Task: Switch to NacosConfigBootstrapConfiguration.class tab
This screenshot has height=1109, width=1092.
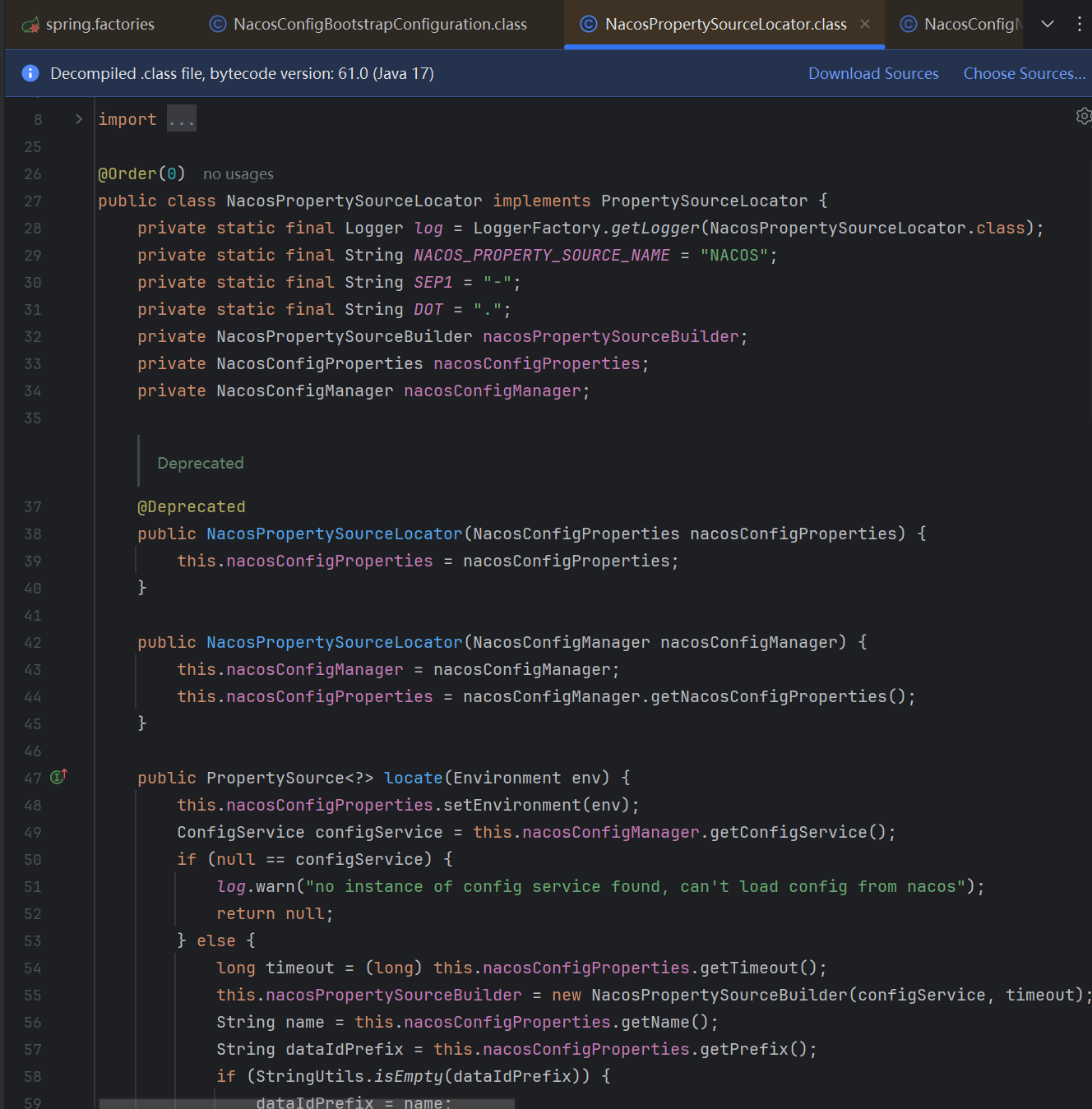Action: 380,25
